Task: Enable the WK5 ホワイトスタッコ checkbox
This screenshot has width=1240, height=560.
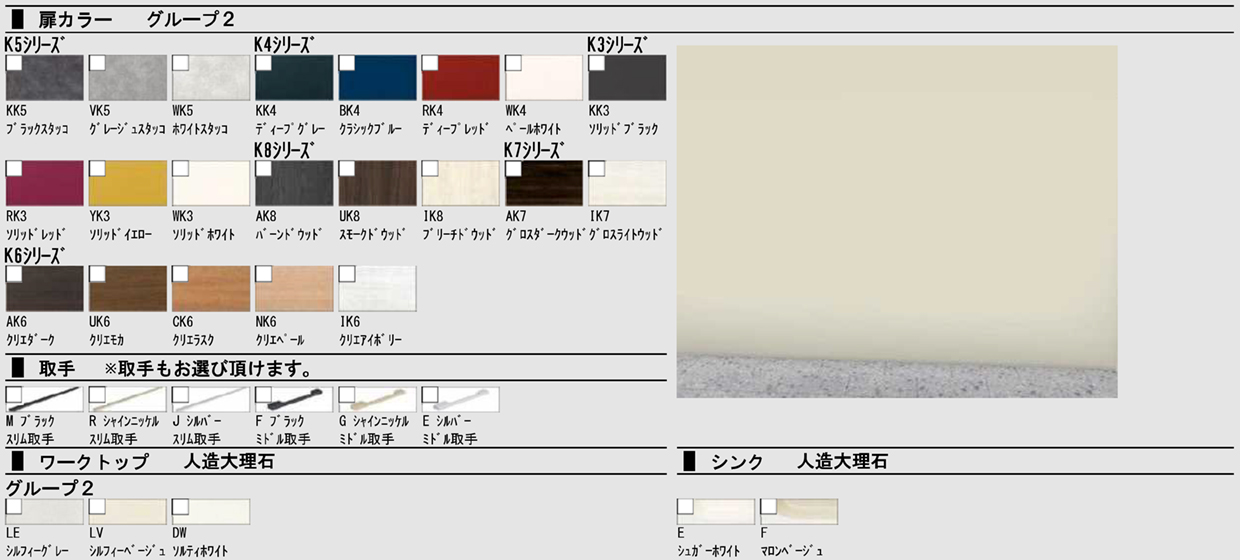Action: [x=180, y=63]
